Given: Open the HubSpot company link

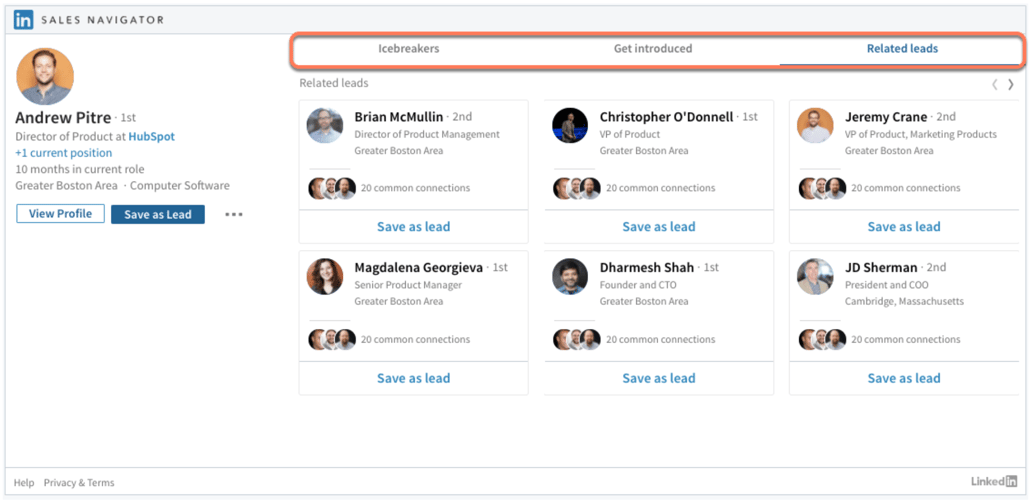Looking at the screenshot, I should [x=152, y=137].
